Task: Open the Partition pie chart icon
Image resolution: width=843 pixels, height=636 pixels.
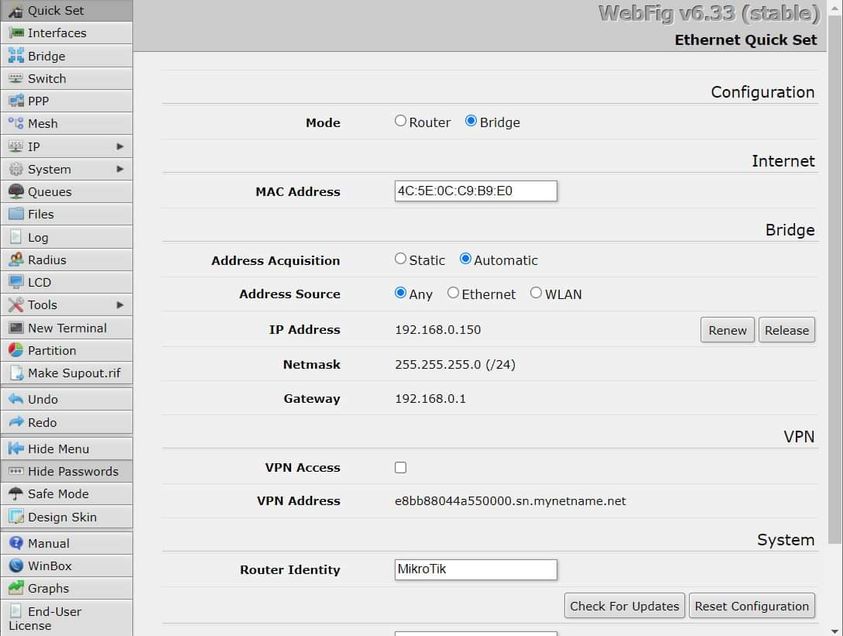Action: [16, 351]
